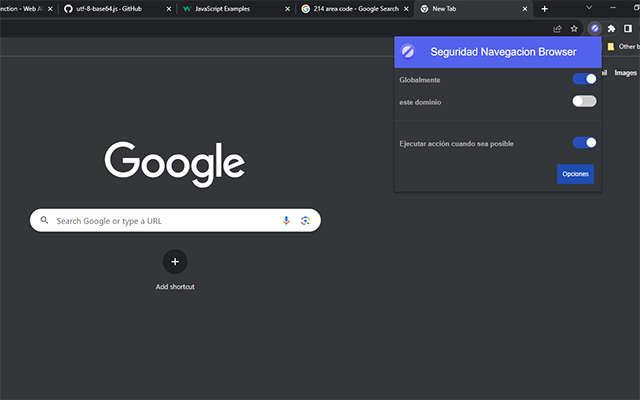Open the side panel icon
The height and width of the screenshot is (400, 640).
[x=628, y=29]
